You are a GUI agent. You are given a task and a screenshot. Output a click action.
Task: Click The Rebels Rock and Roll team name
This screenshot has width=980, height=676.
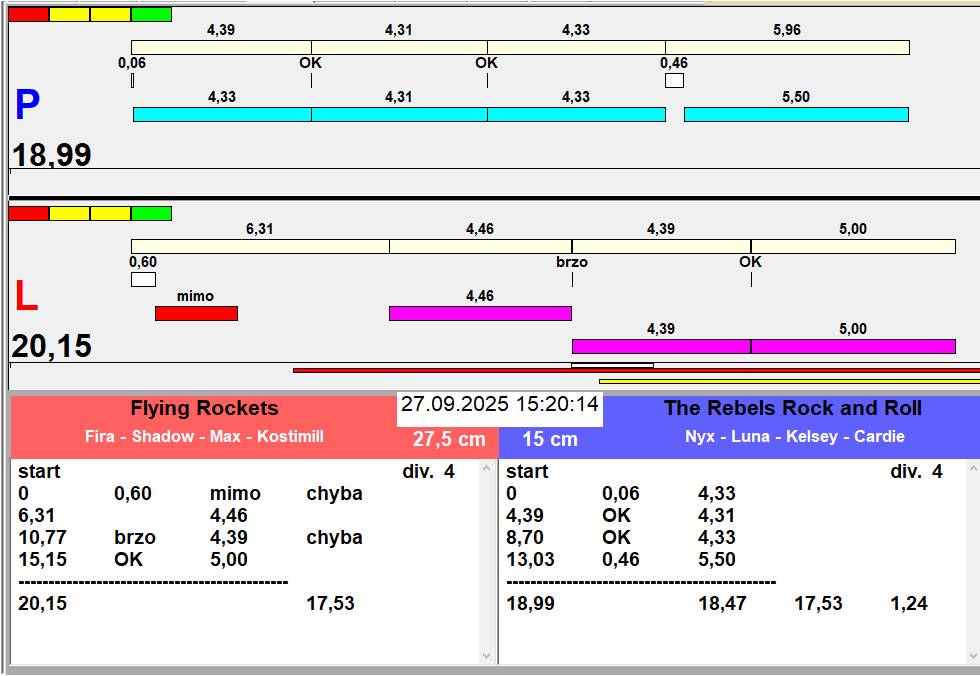(793, 409)
